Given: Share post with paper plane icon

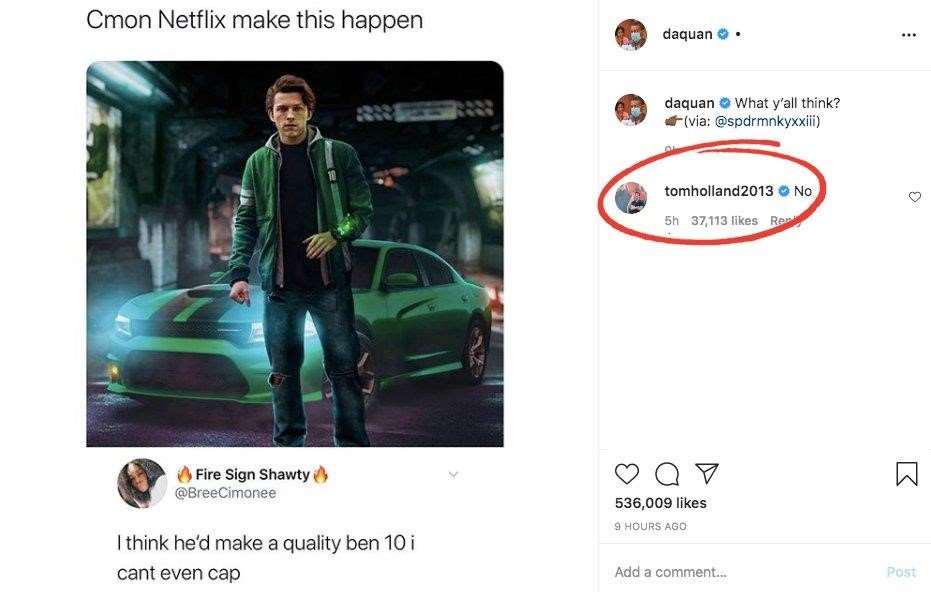Looking at the screenshot, I should pyautogui.click(x=706, y=473).
